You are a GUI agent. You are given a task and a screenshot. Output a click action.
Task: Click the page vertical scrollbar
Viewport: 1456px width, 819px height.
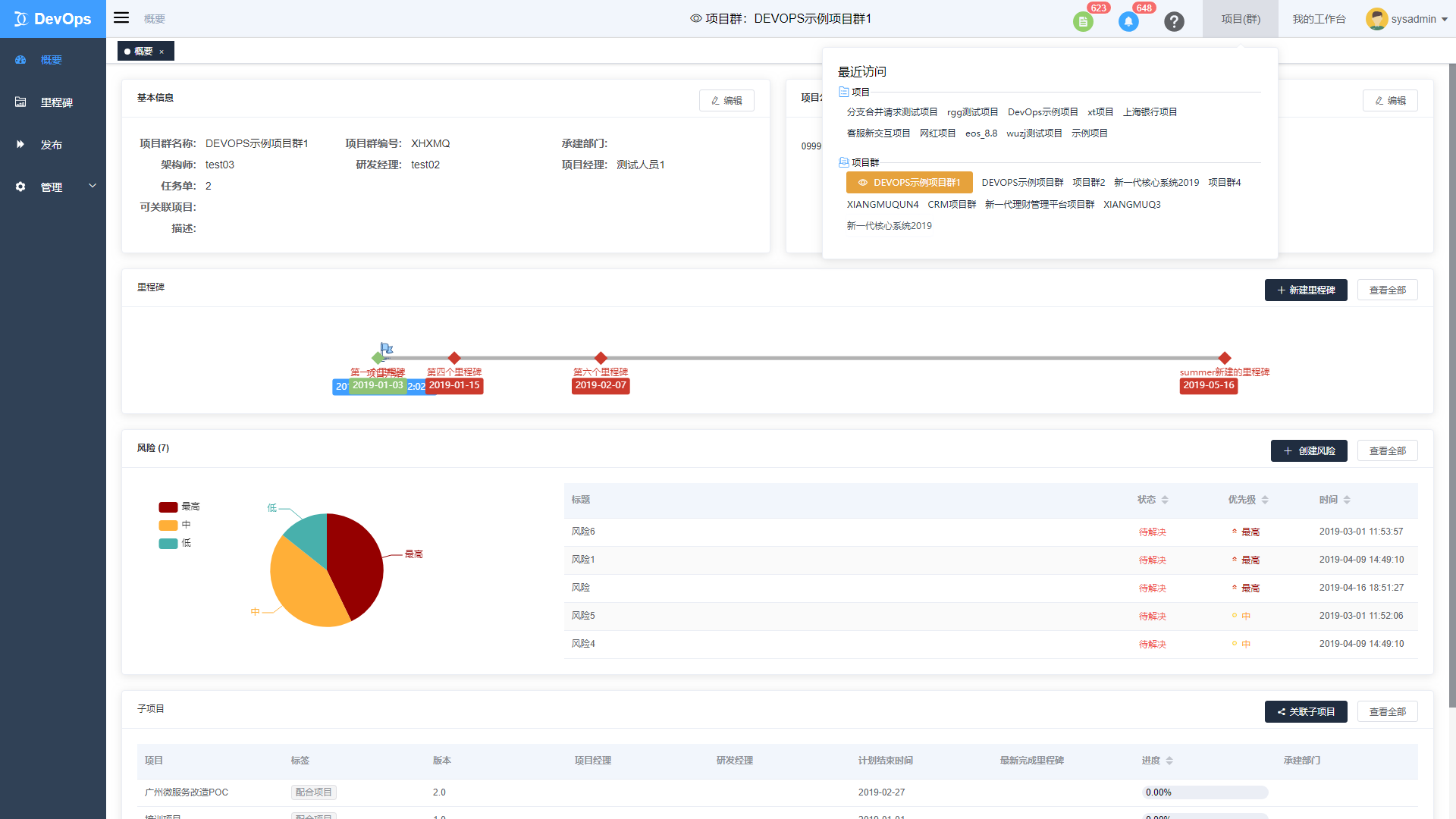1451,385
